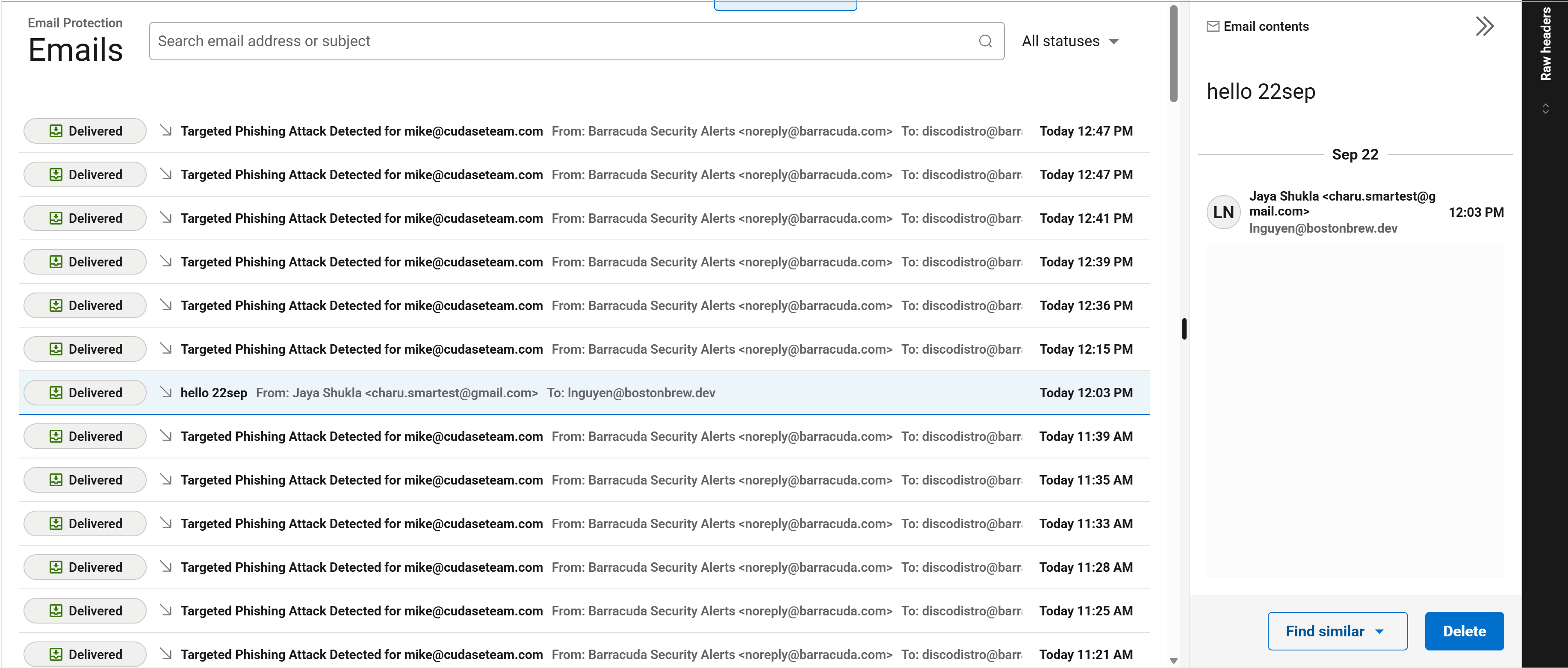Click inbound arrow on 11:25 AM email
Screen dimensions: 1568x668
coord(165,610)
